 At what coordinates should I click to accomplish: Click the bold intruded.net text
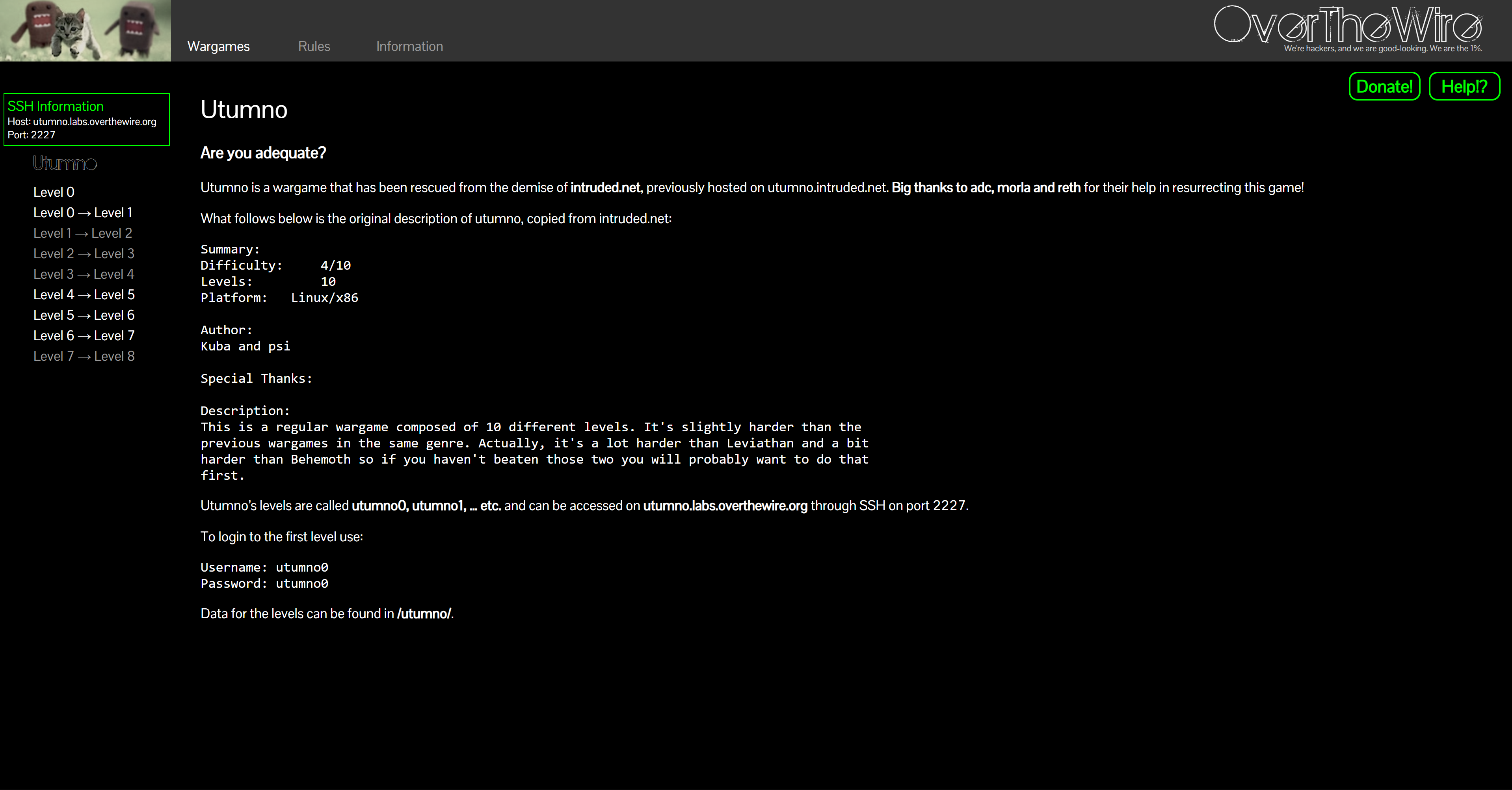605,188
